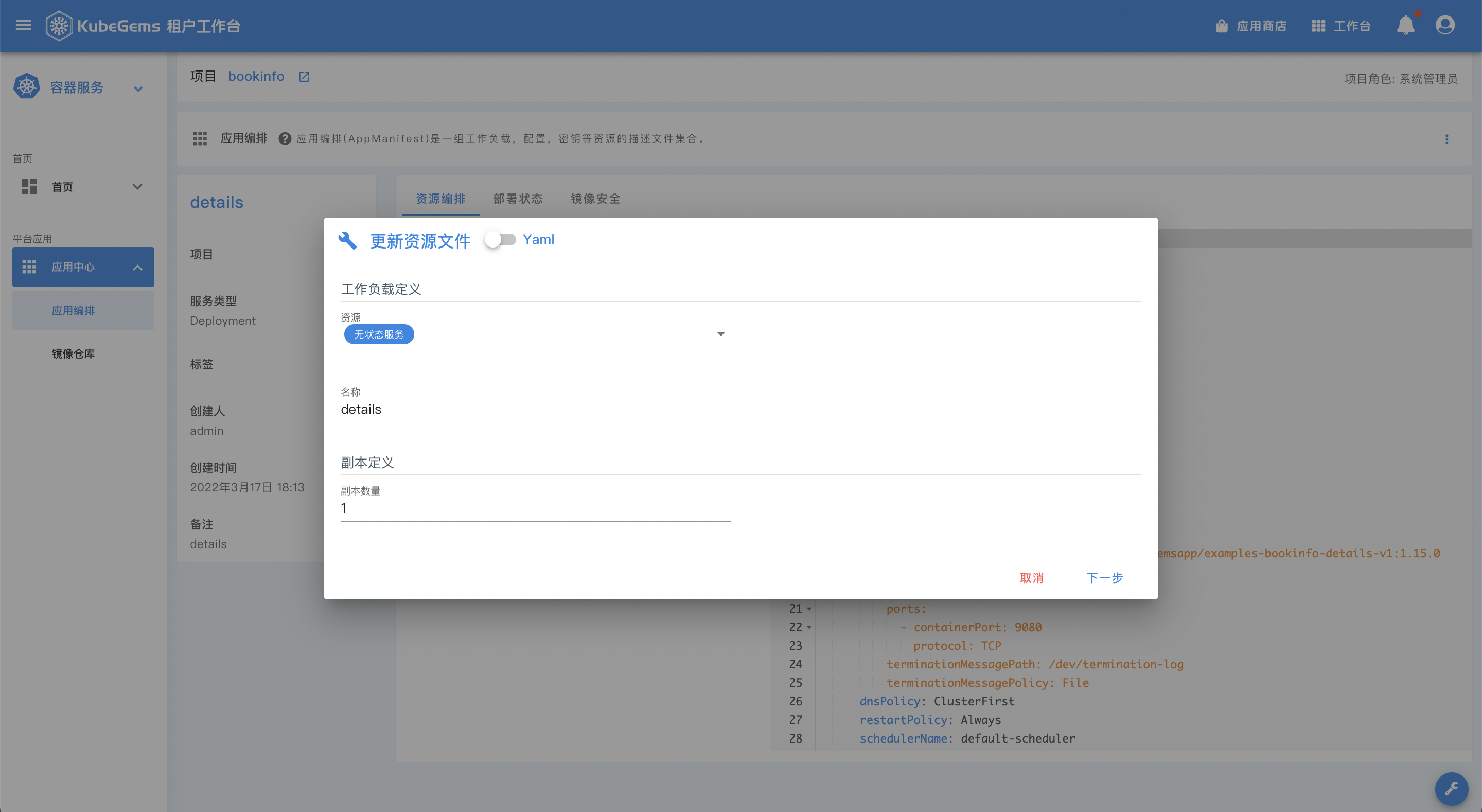The height and width of the screenshot is (812, 1482).
Task: Switch to the 资源编排 tab
Action: (440, 199)
